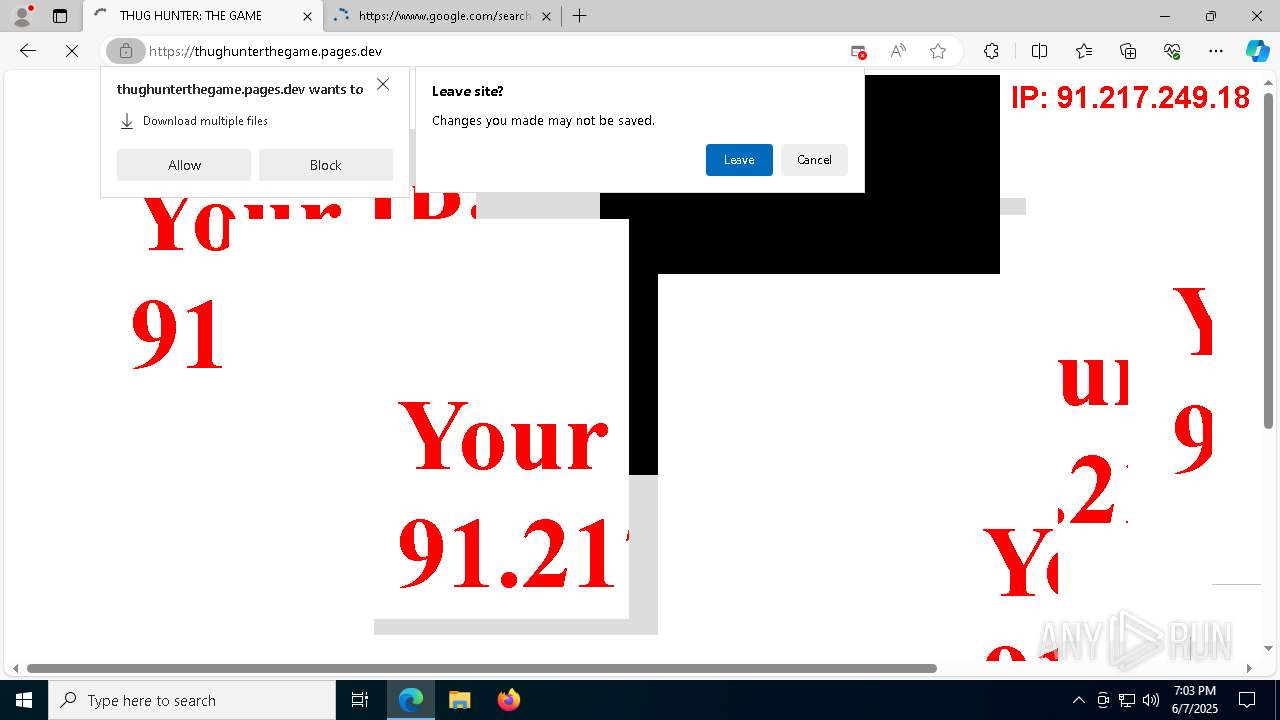1280x720 pixels.
Task: Open the volume control in tray
Action: pos(1151,700)
